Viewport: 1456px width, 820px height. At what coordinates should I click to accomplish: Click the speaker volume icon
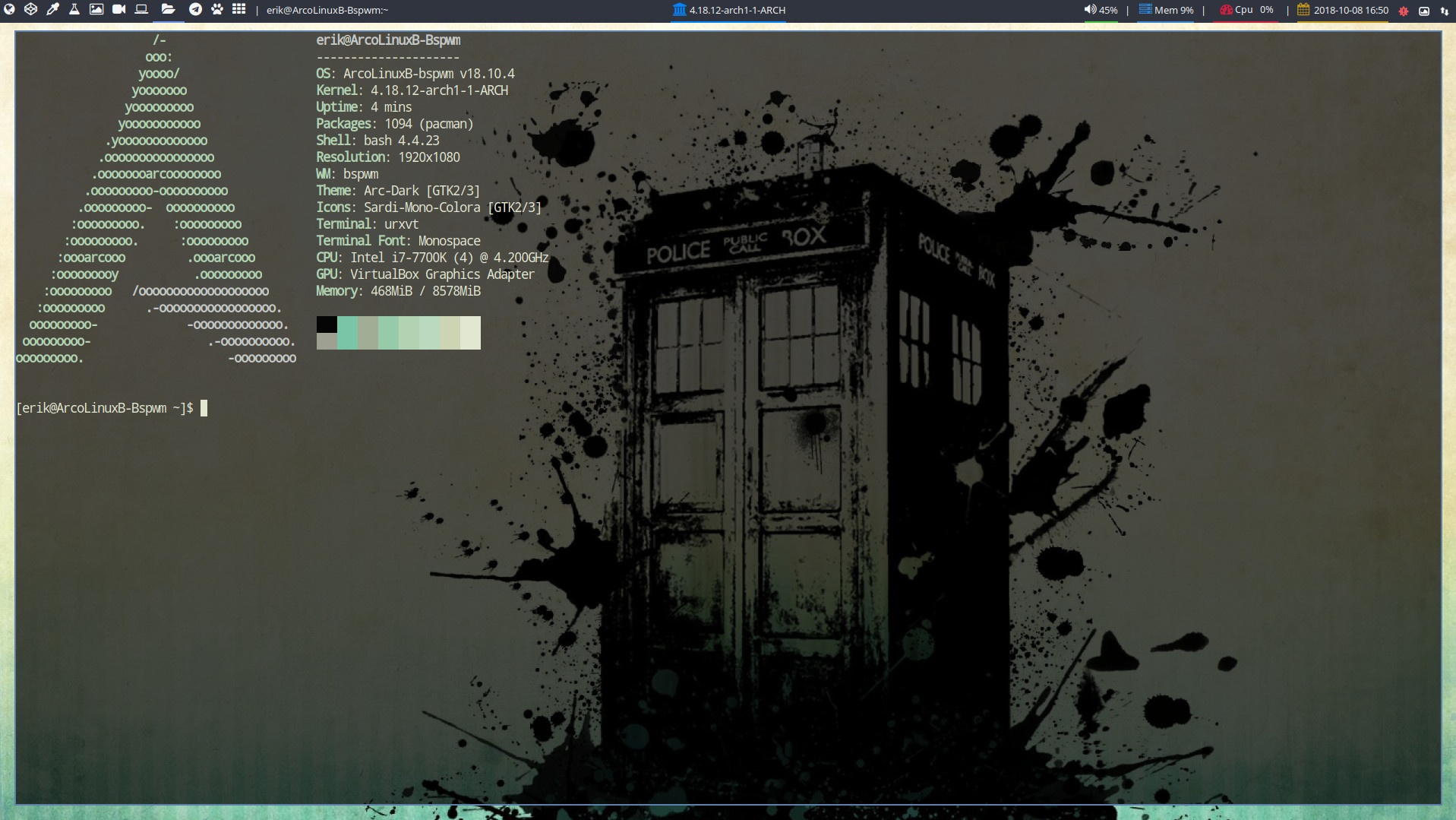(x=1090, y=10)
